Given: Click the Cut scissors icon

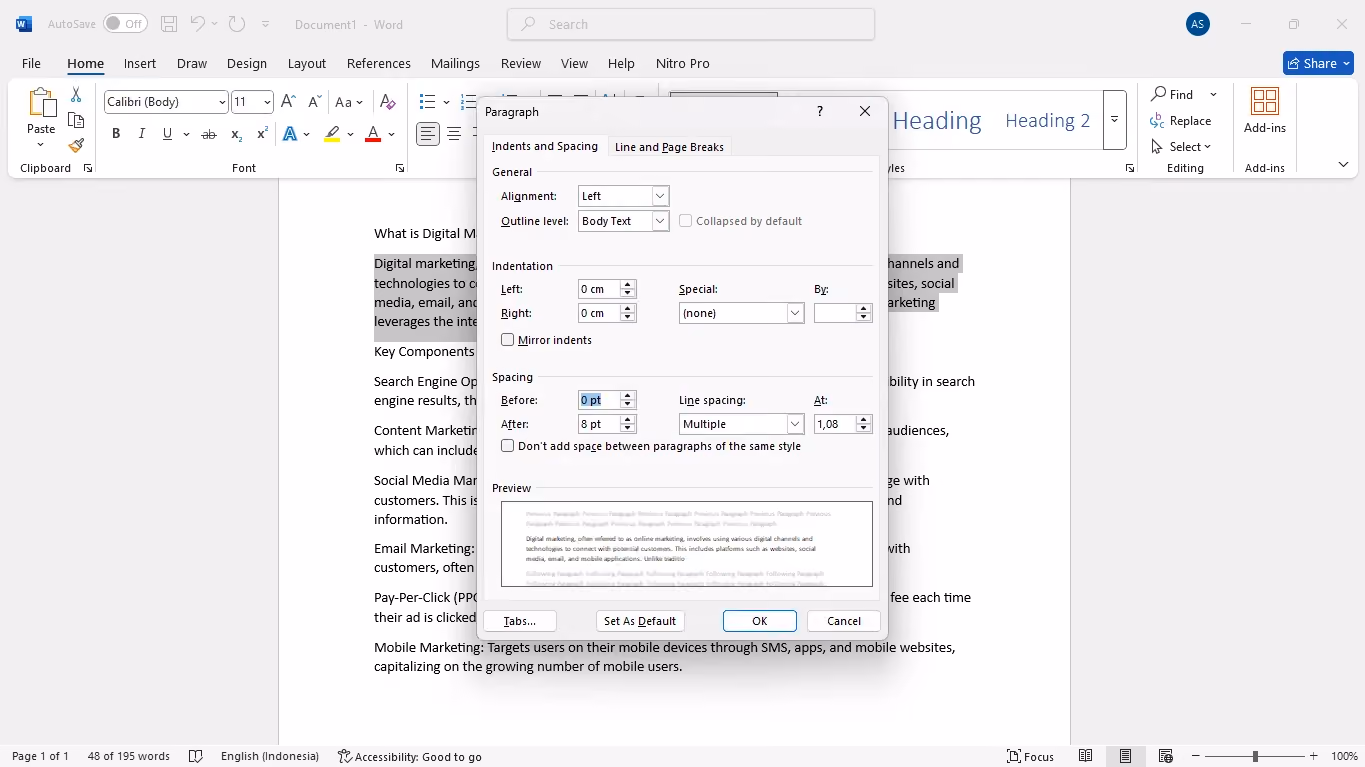Looking at the screenshot, I should tap(76, 95).
